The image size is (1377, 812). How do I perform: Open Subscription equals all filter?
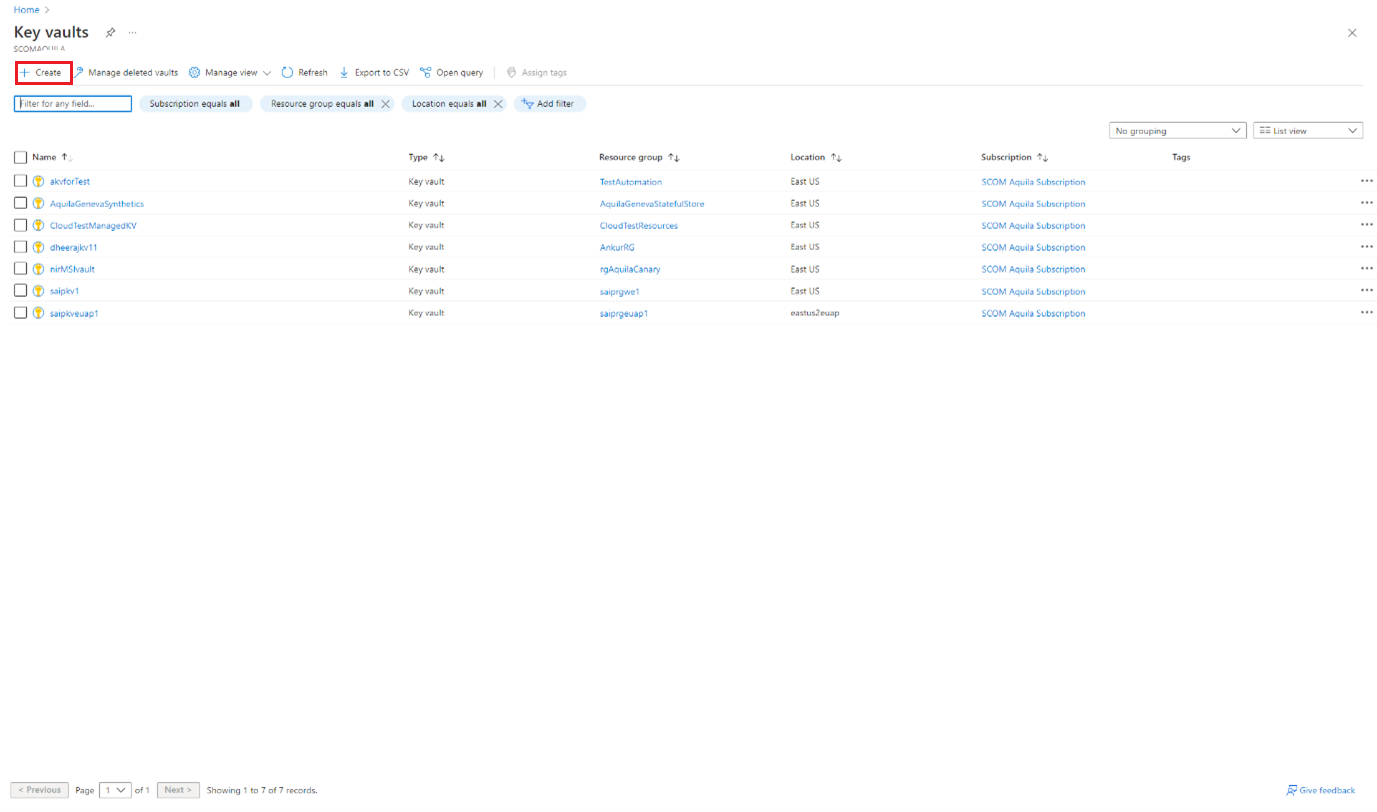(x=195, y=104)
